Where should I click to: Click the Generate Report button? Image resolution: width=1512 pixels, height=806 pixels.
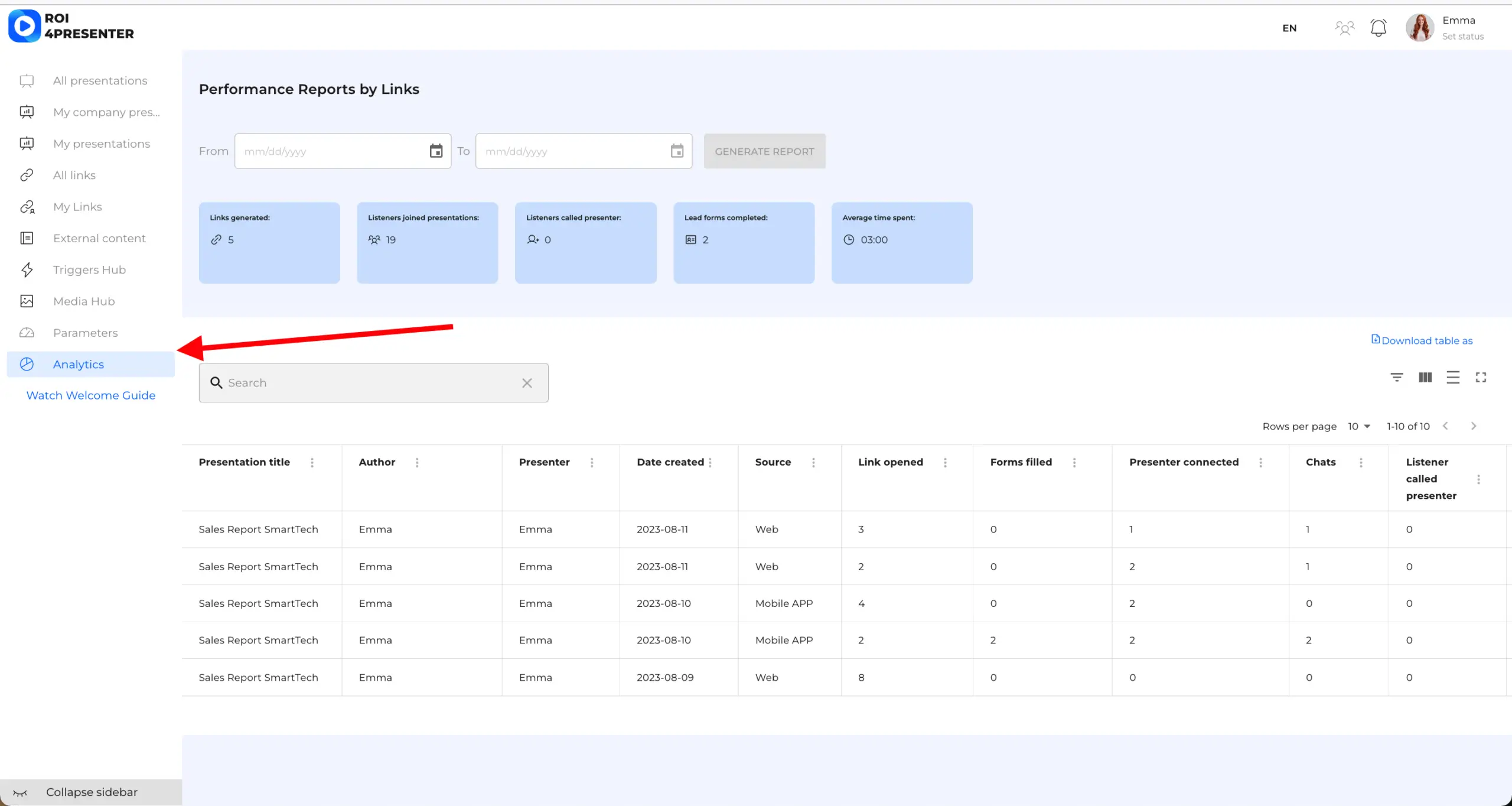click(764, 151)
